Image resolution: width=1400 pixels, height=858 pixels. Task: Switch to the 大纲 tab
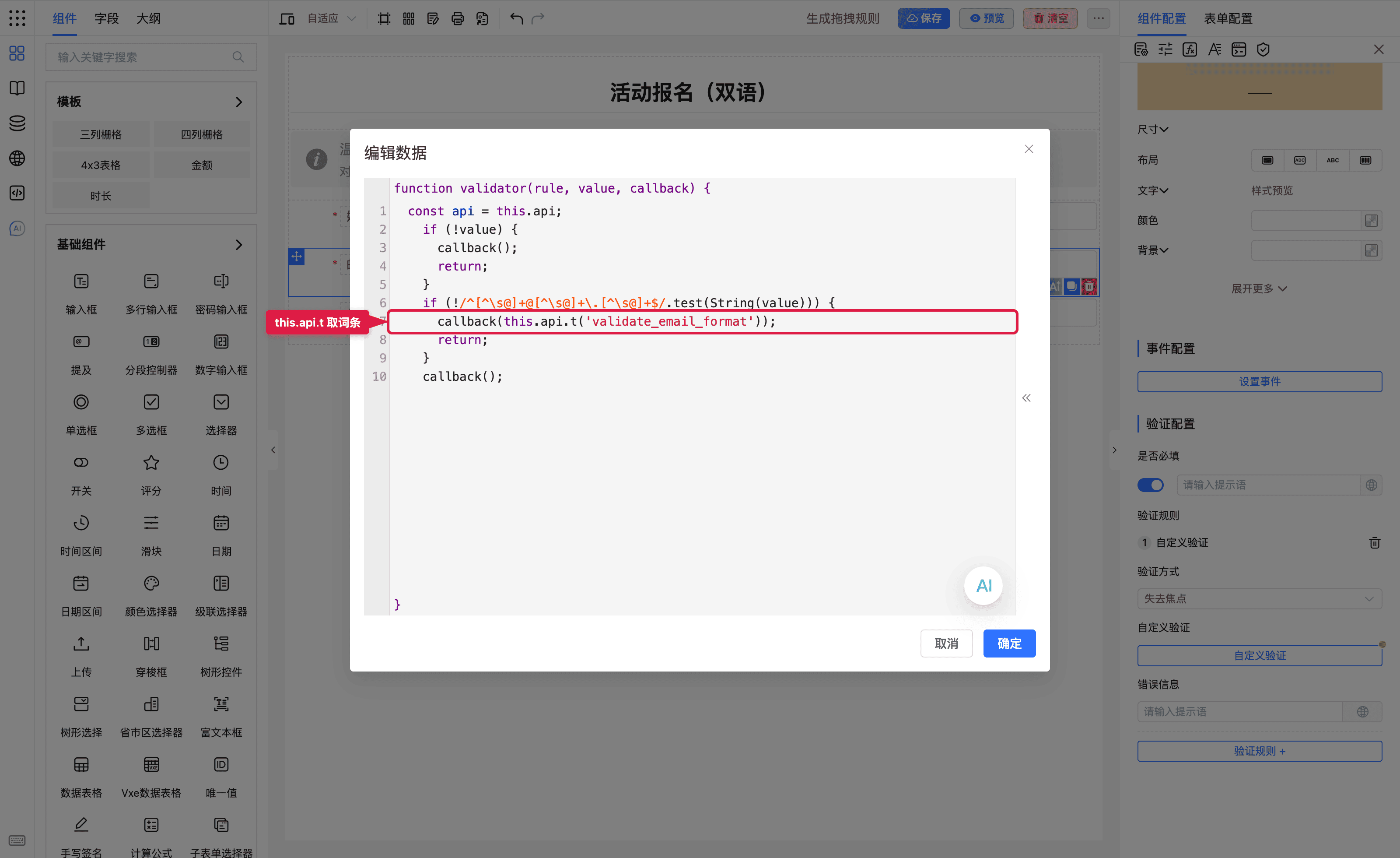click(x=148, y=18)
